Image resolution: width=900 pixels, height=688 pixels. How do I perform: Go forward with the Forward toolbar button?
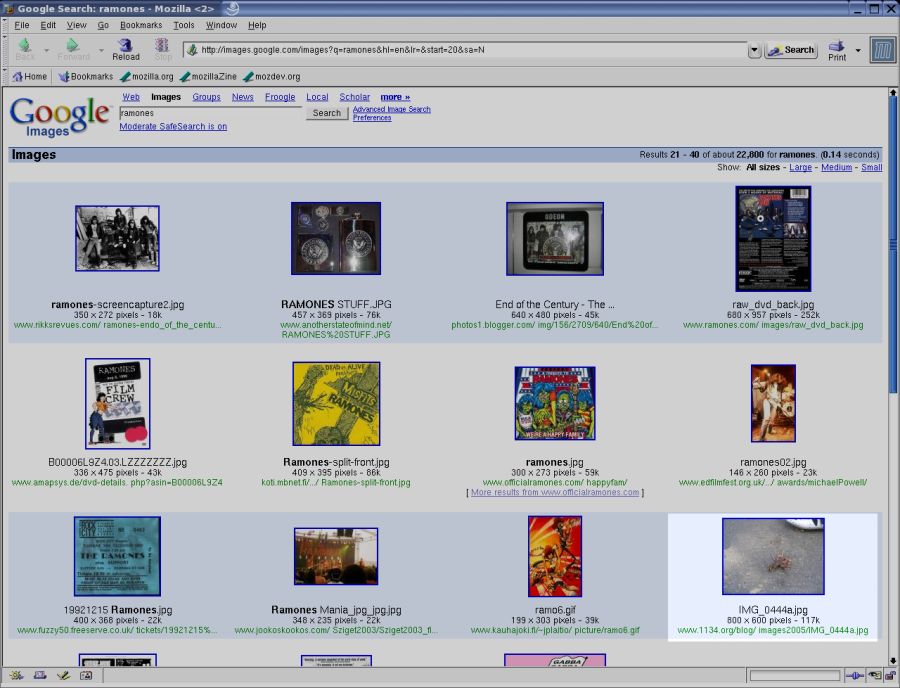[x=73, y=49]
